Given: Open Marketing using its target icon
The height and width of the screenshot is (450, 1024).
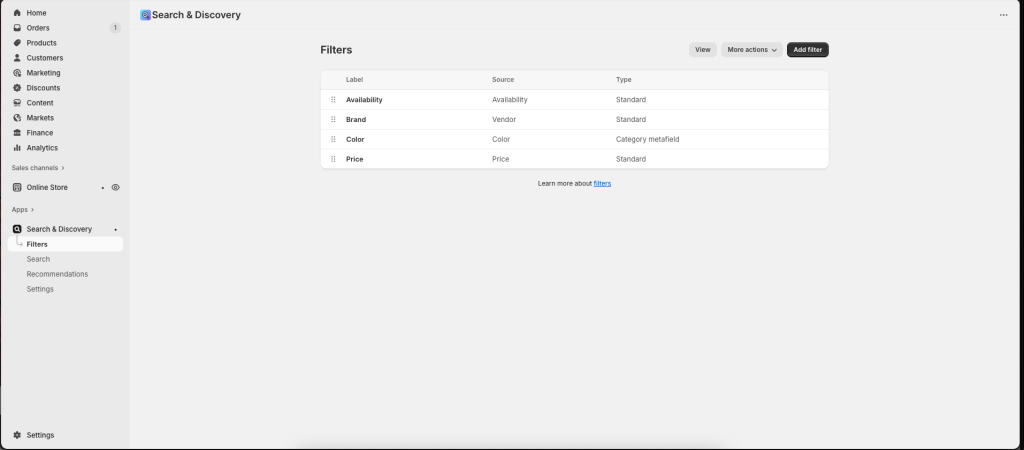Looking at the screenshot, I should (17, 73).
